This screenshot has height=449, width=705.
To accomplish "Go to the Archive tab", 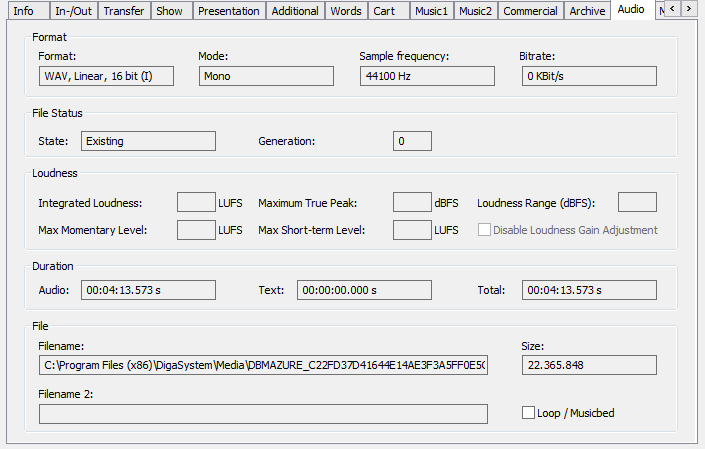I will [587, 11].
